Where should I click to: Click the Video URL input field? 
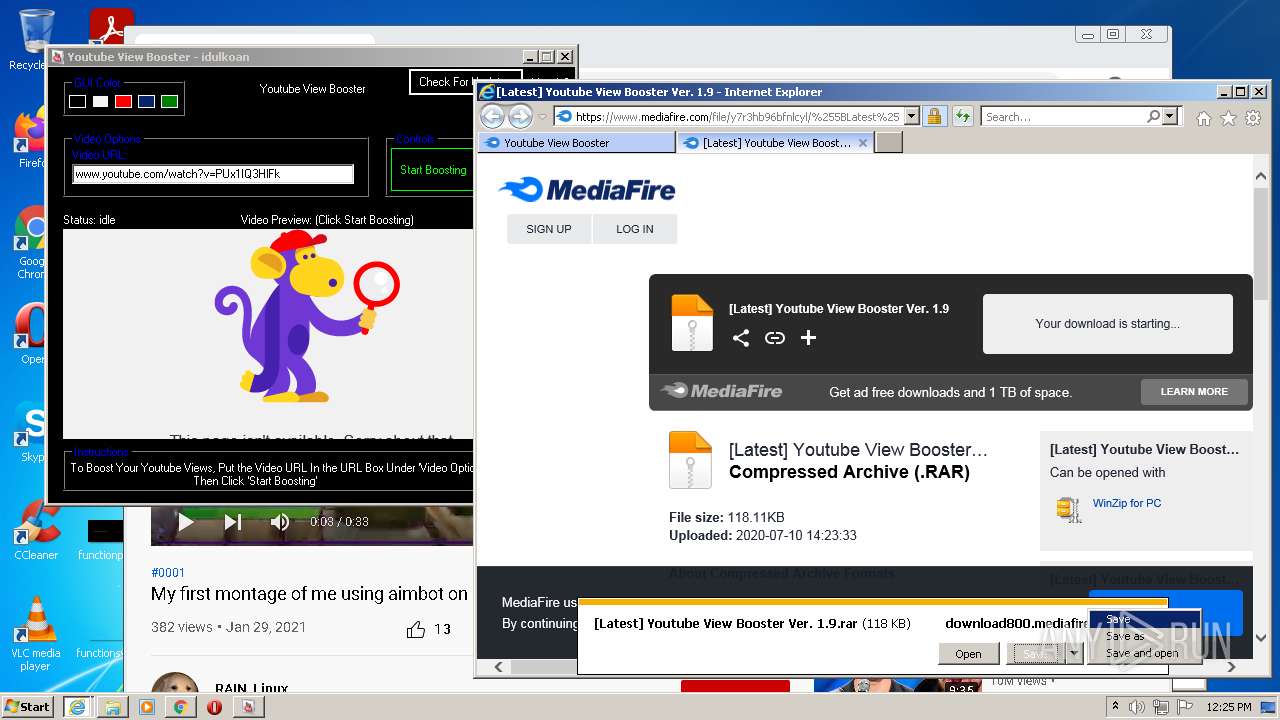pyautogui.click(x=213, y=174)
